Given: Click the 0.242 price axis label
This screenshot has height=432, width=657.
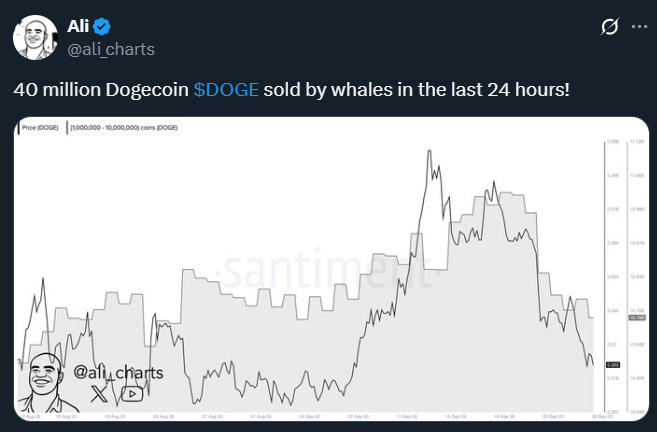Looking at the screenshot, I should tap(612, 310).
